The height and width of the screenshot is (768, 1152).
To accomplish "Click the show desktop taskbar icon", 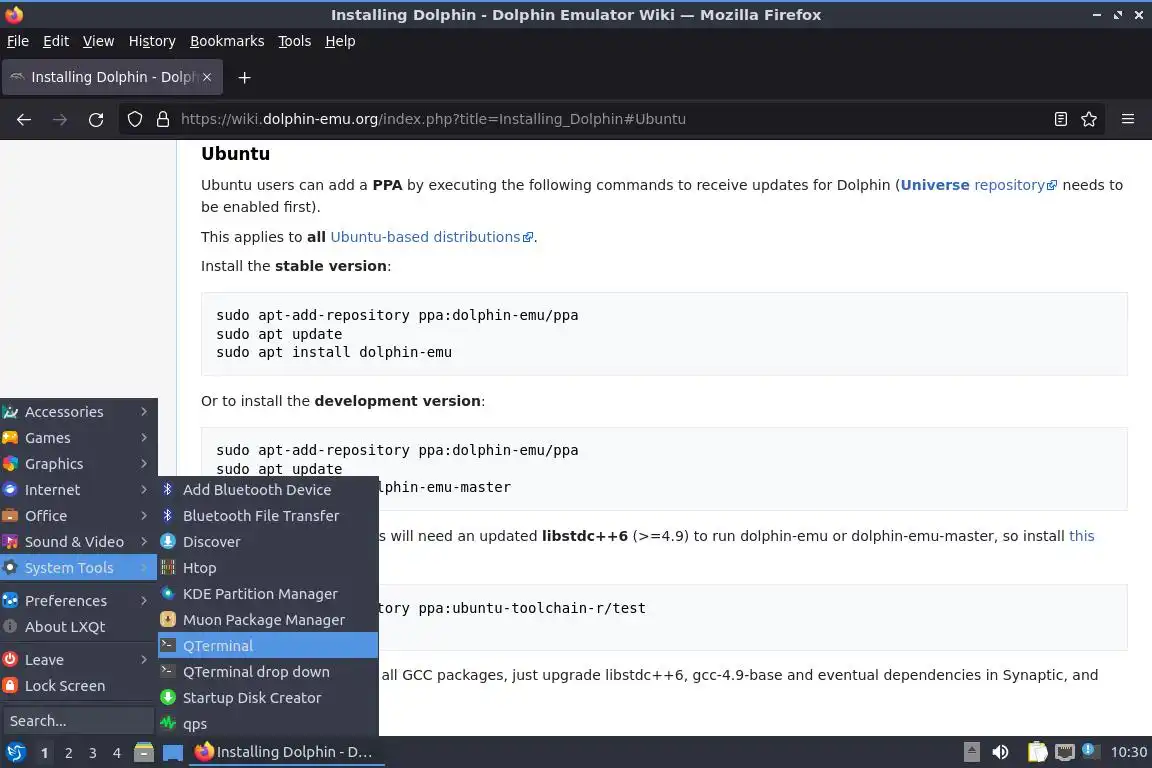I will click(x=173, y=752).
